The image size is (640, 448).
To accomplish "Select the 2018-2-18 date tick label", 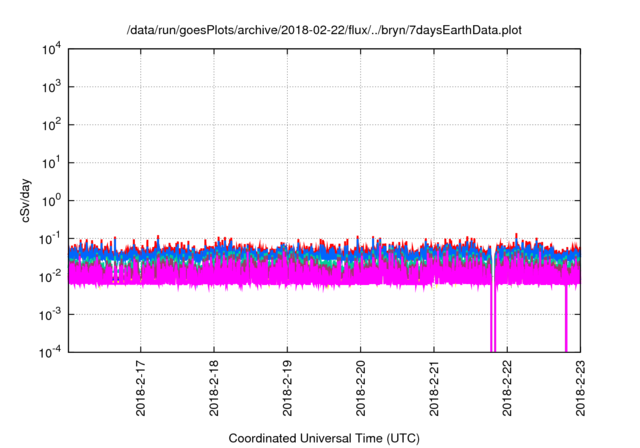I will pos(214,388).
